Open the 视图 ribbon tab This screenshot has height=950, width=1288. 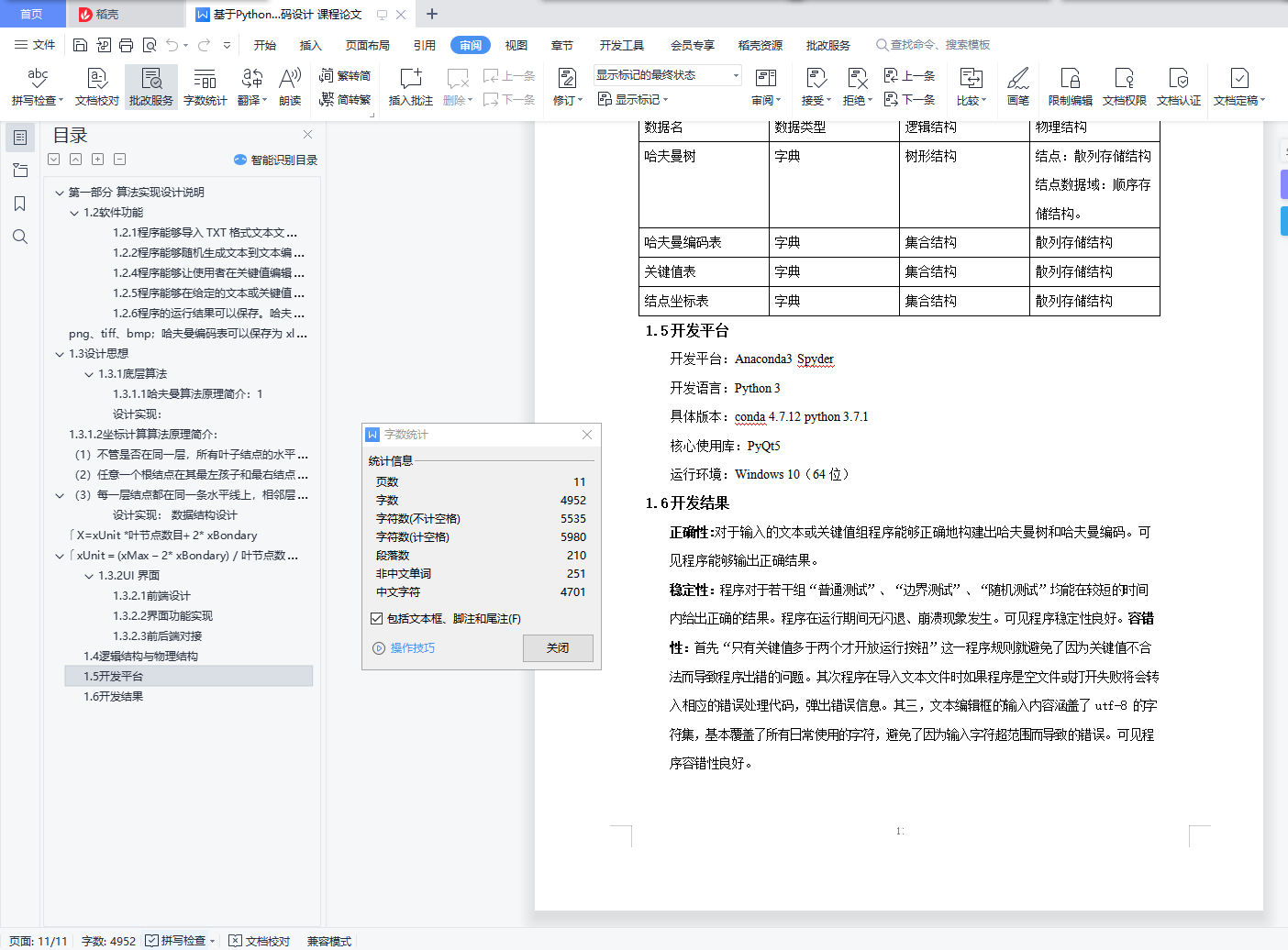click(x=516, y=45)
